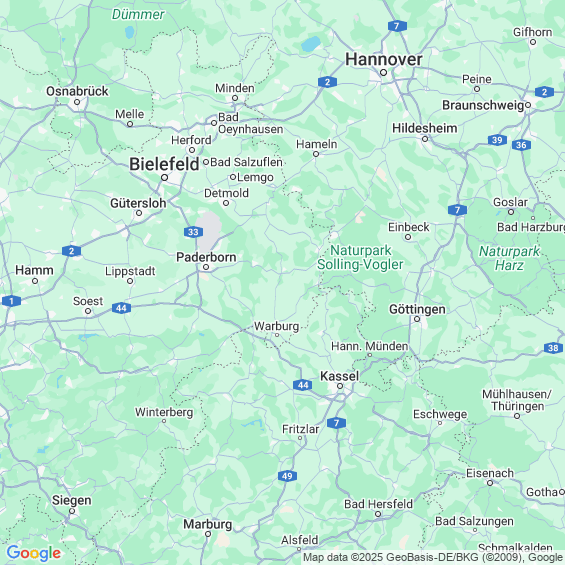The height and width of the screenshot is (565, 565).
Task: Open the Naturpark Harz label
Action: [x=509, y=258]
